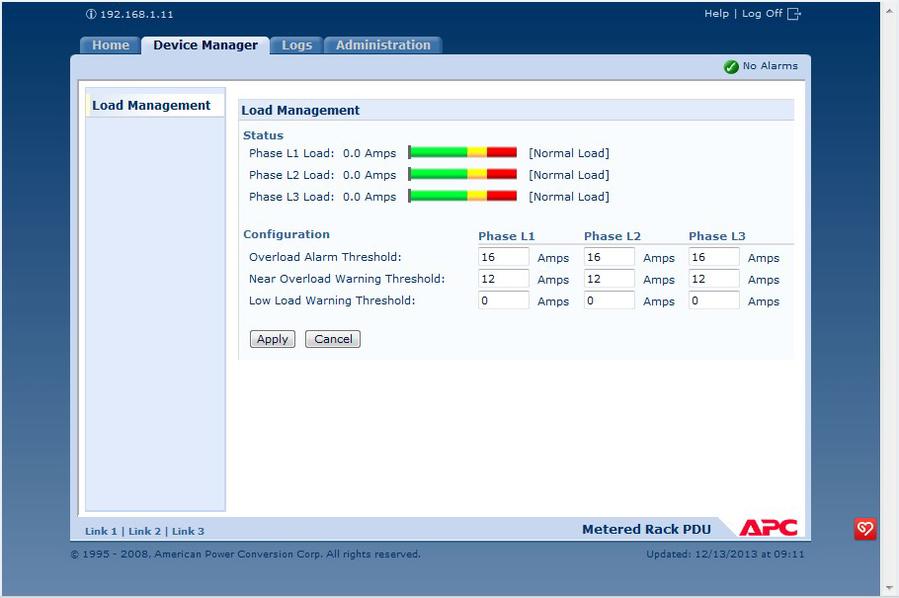Open the Administration tab

(x=383, y=45)
